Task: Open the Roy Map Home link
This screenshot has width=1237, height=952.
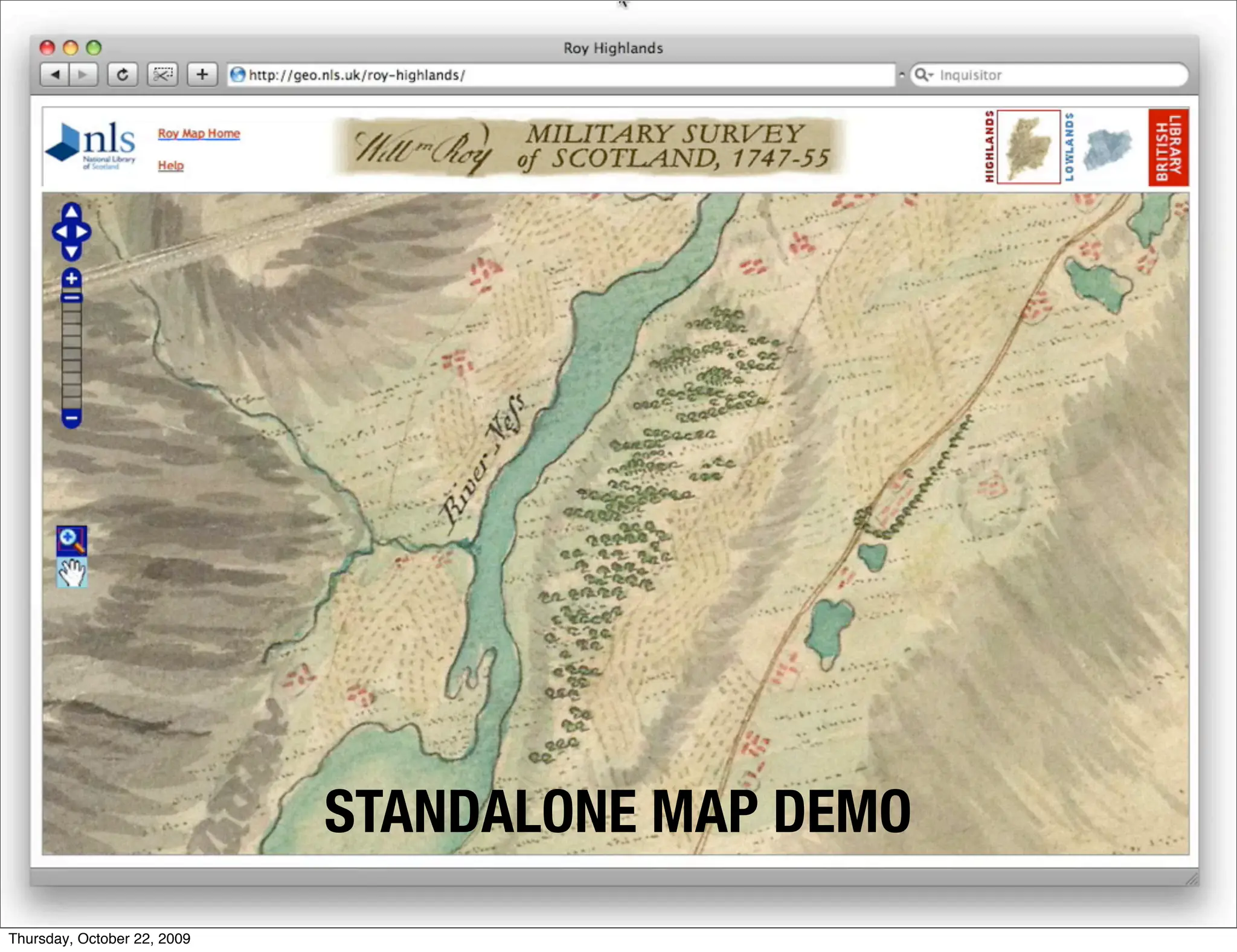Action: [x=199, y=133]
